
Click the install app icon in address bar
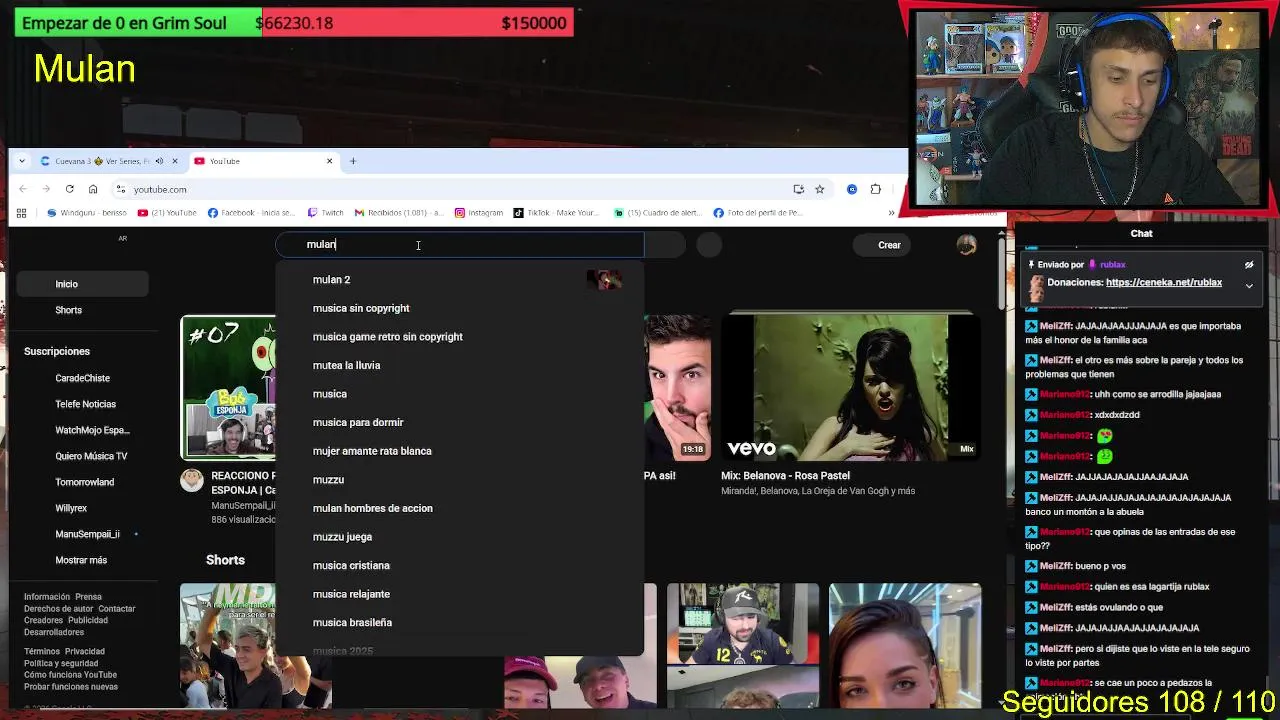(798, 189)
